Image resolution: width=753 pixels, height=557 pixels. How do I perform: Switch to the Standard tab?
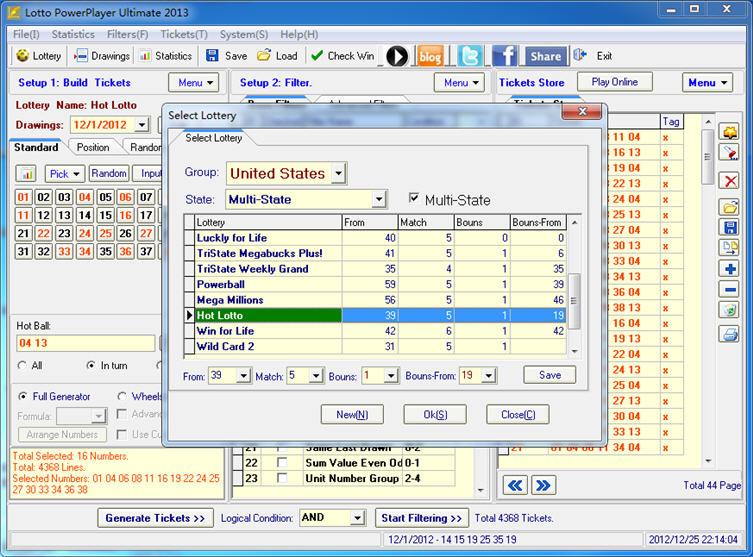click(x=36, y=147)
